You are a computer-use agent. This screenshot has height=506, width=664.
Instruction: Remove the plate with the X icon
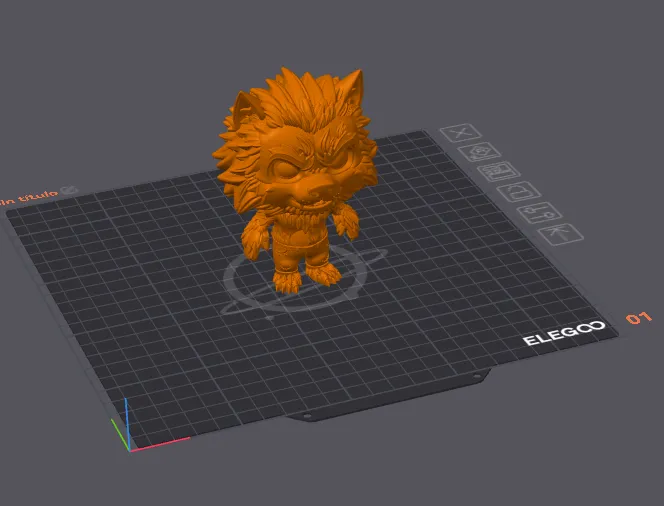[x=461, y=133]
